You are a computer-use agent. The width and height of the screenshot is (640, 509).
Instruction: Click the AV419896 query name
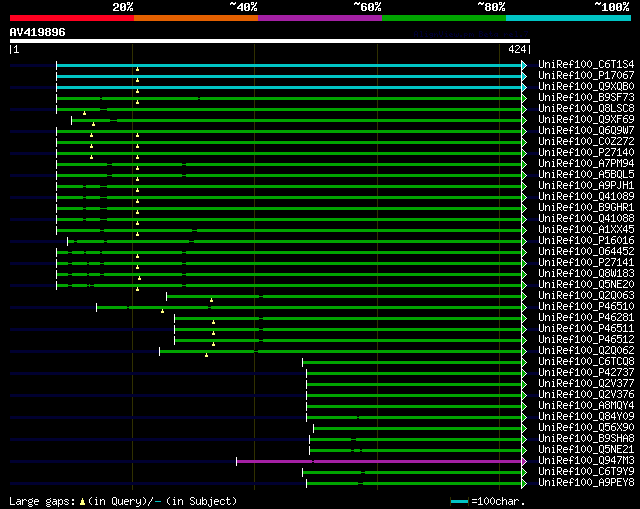coord(38,32)
